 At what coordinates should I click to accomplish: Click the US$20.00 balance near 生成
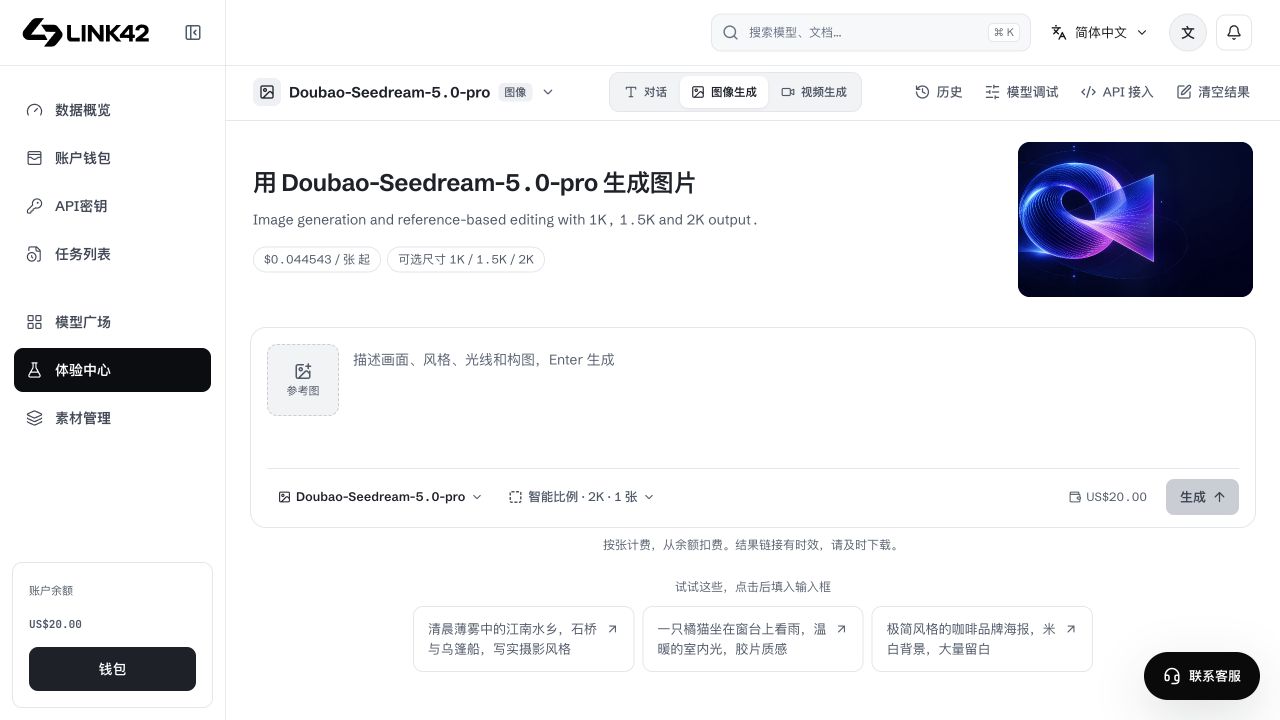(x=1108, y=497)
